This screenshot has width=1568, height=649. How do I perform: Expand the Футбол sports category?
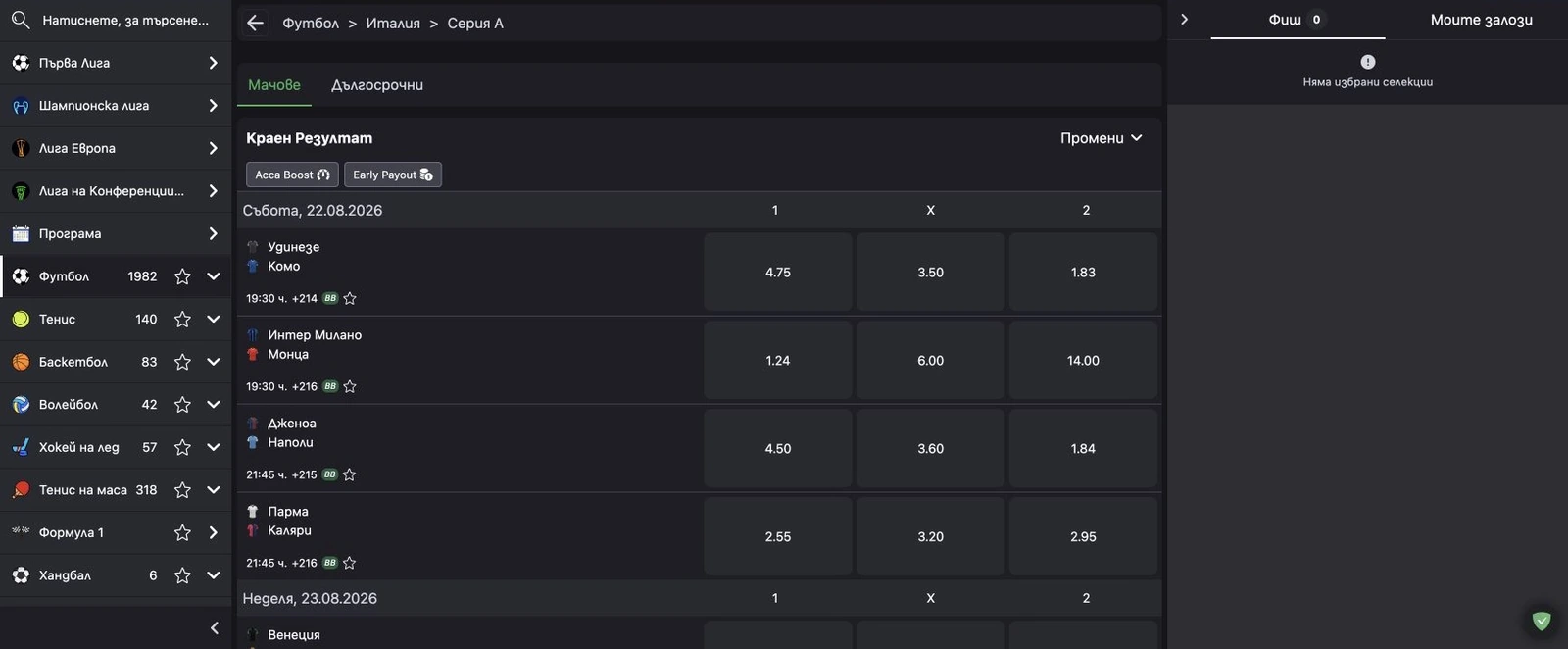pyautogui.click(x=214, y=276)
